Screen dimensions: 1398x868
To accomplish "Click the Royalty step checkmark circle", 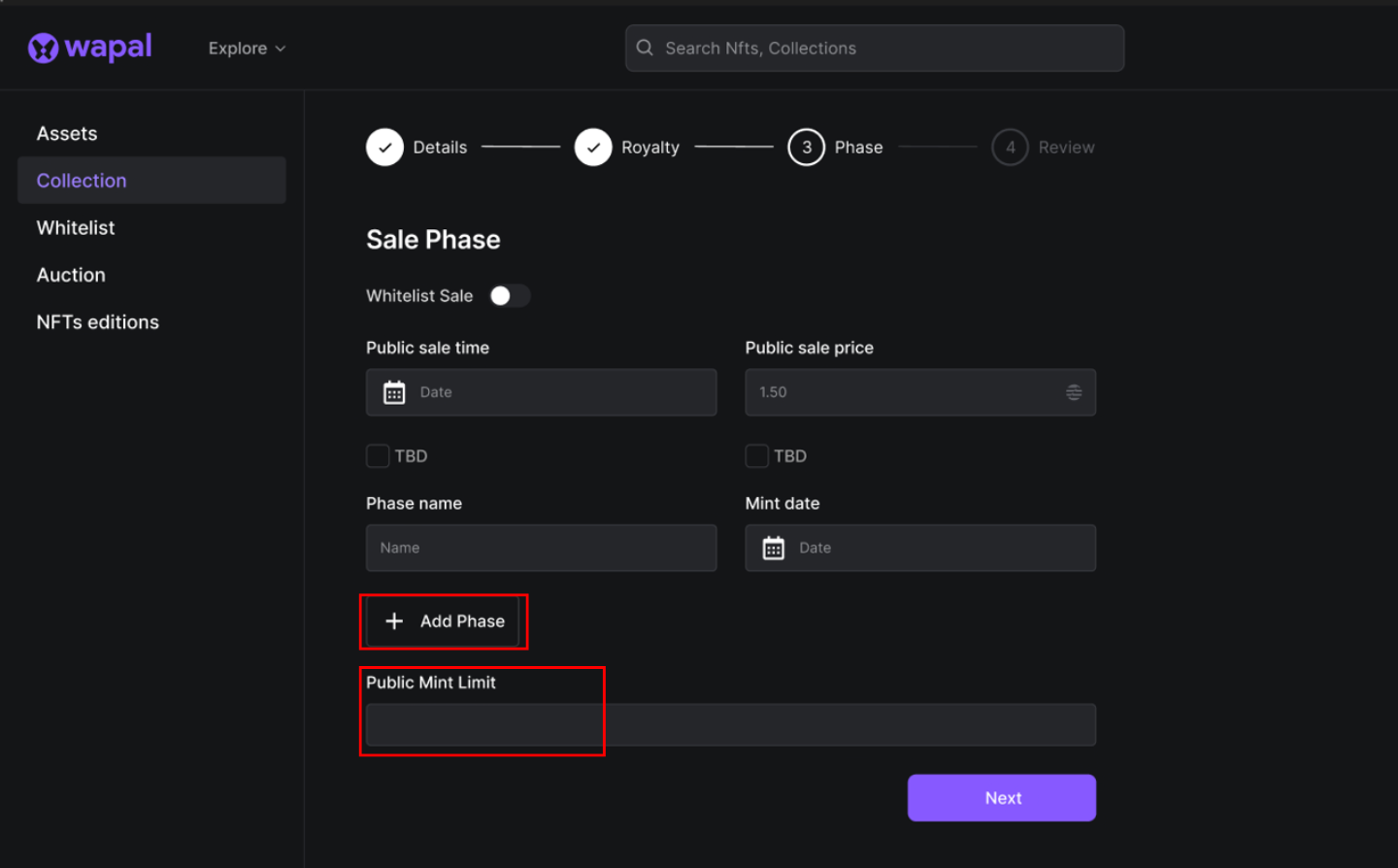I will 593,148.
